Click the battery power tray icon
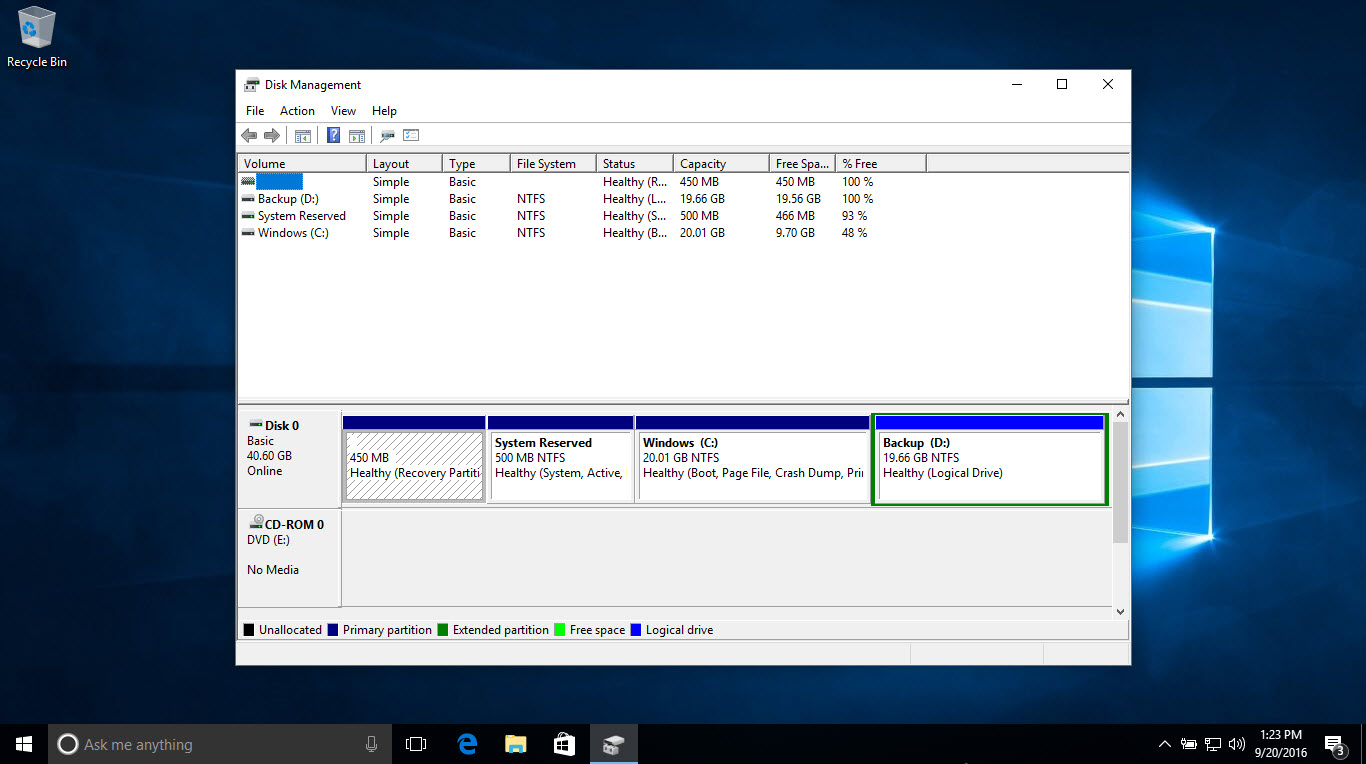Screen dimensions: 1366x764 click(x=1189, y=744)
